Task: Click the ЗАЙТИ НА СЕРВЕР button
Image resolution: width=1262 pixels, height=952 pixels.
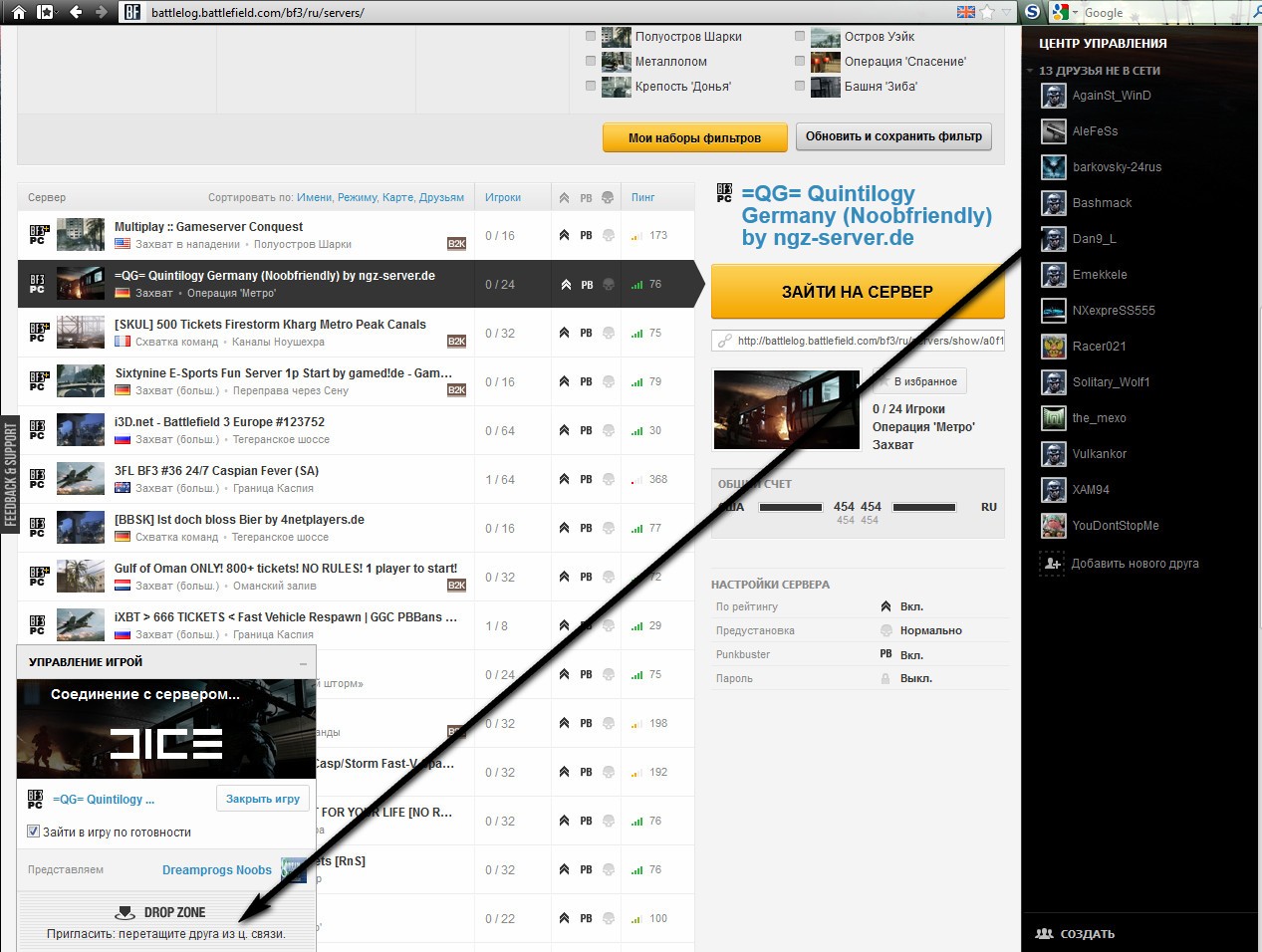Action: 858,292
